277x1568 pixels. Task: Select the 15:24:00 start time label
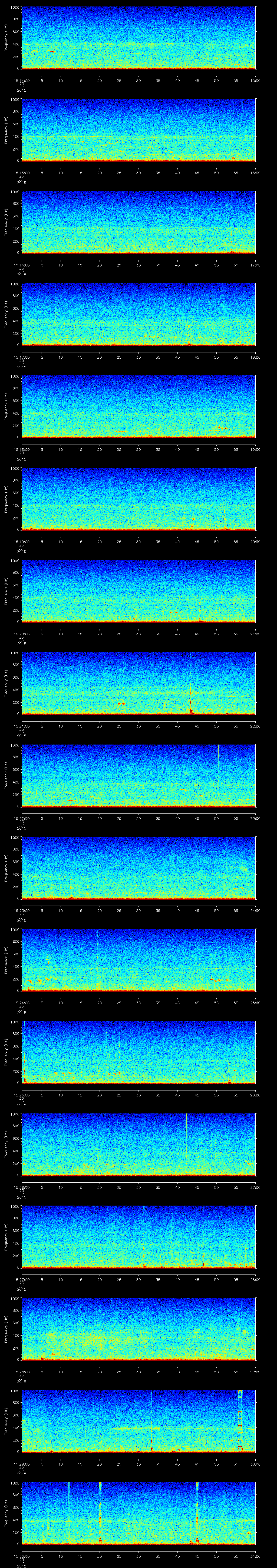[21, 1003]
